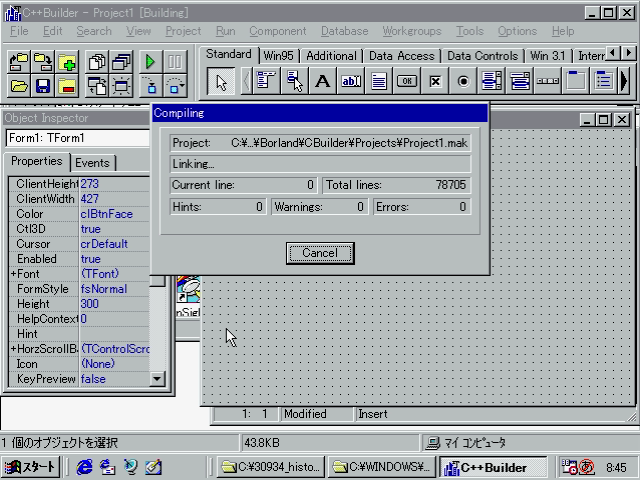The height and width of the screenshot is (480, 640).
Task: Launch Internet Explorer from quick launch
Action: pos(84,467)
